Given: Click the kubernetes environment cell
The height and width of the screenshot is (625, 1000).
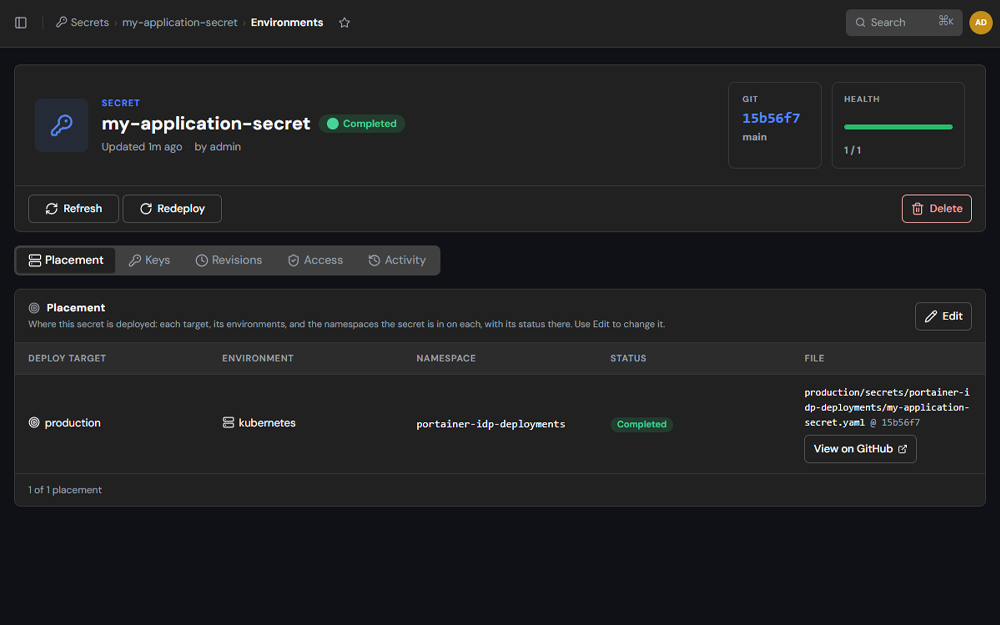Looking at the screenshot, I should click(259, 423).
